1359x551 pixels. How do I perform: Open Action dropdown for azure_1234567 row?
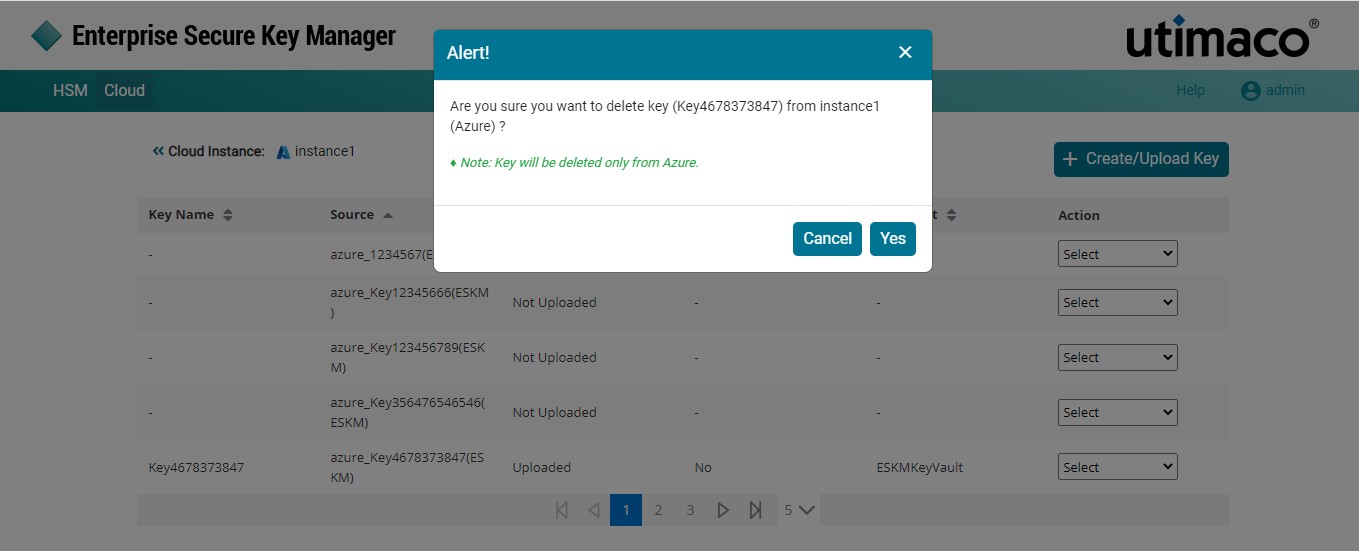1117,254
